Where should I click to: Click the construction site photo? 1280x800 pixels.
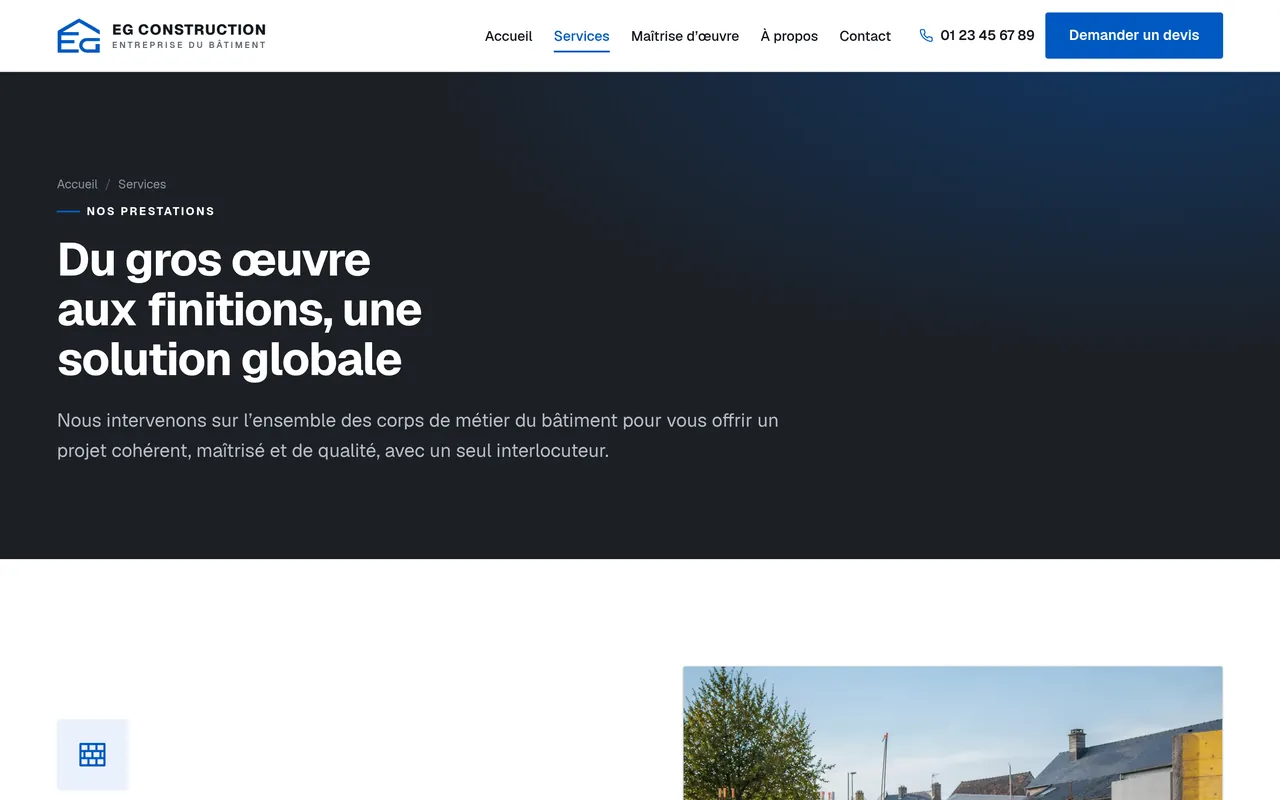(x=953, y=733)
